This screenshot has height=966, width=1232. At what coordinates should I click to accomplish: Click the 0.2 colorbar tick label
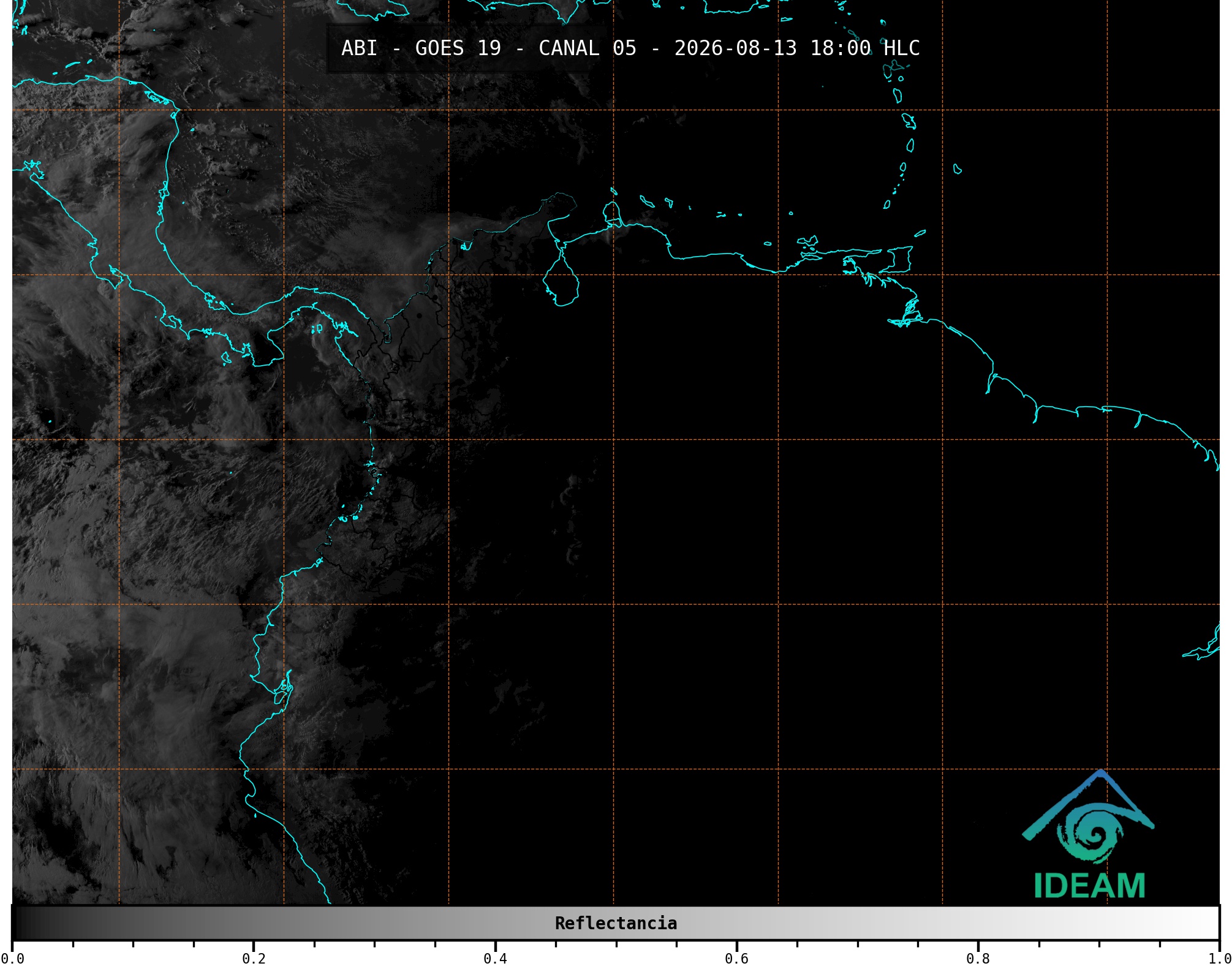coord(254,958)
